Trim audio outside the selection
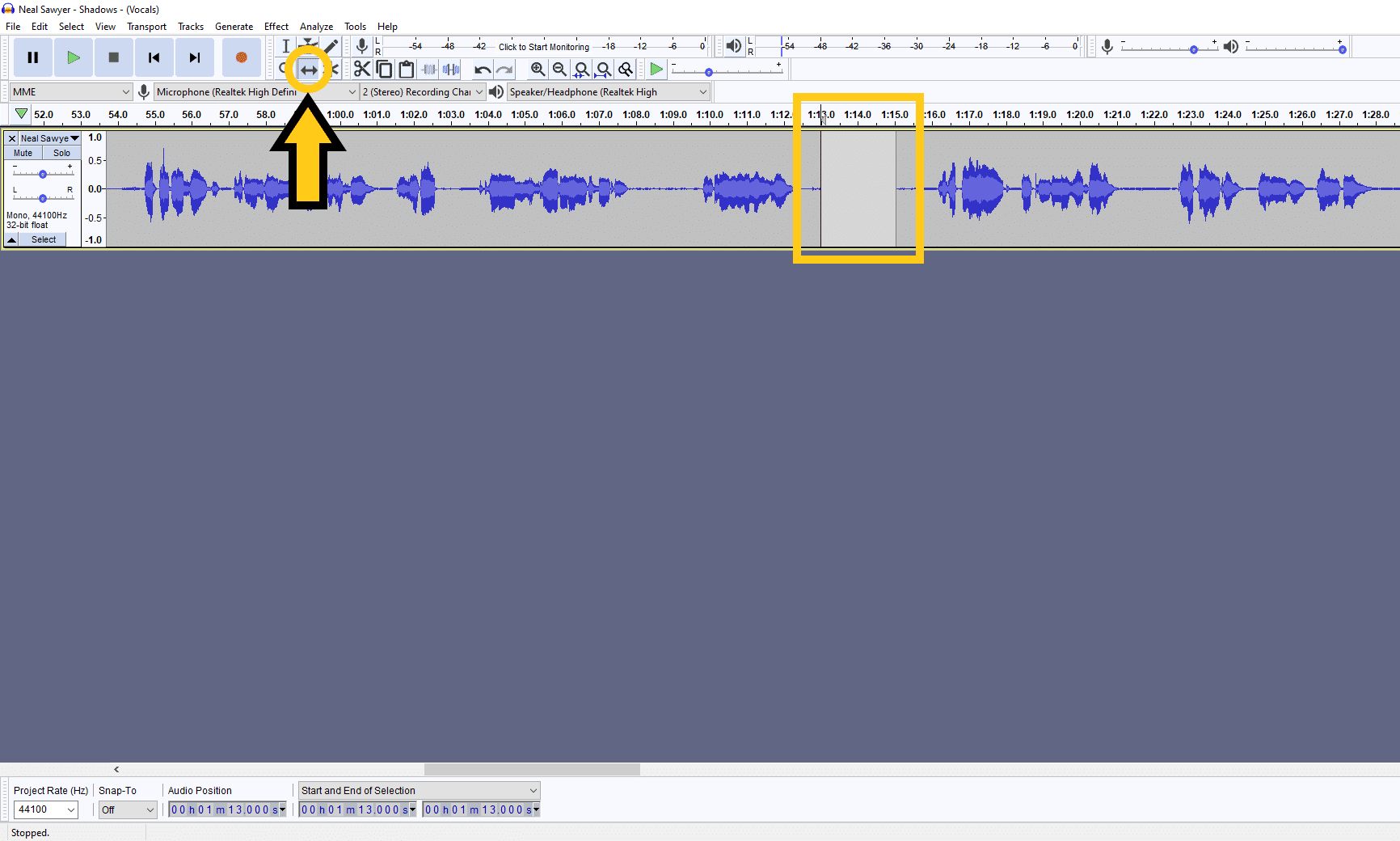The height and width of the screenshot is (841, 1400). [x=428, y=70]
